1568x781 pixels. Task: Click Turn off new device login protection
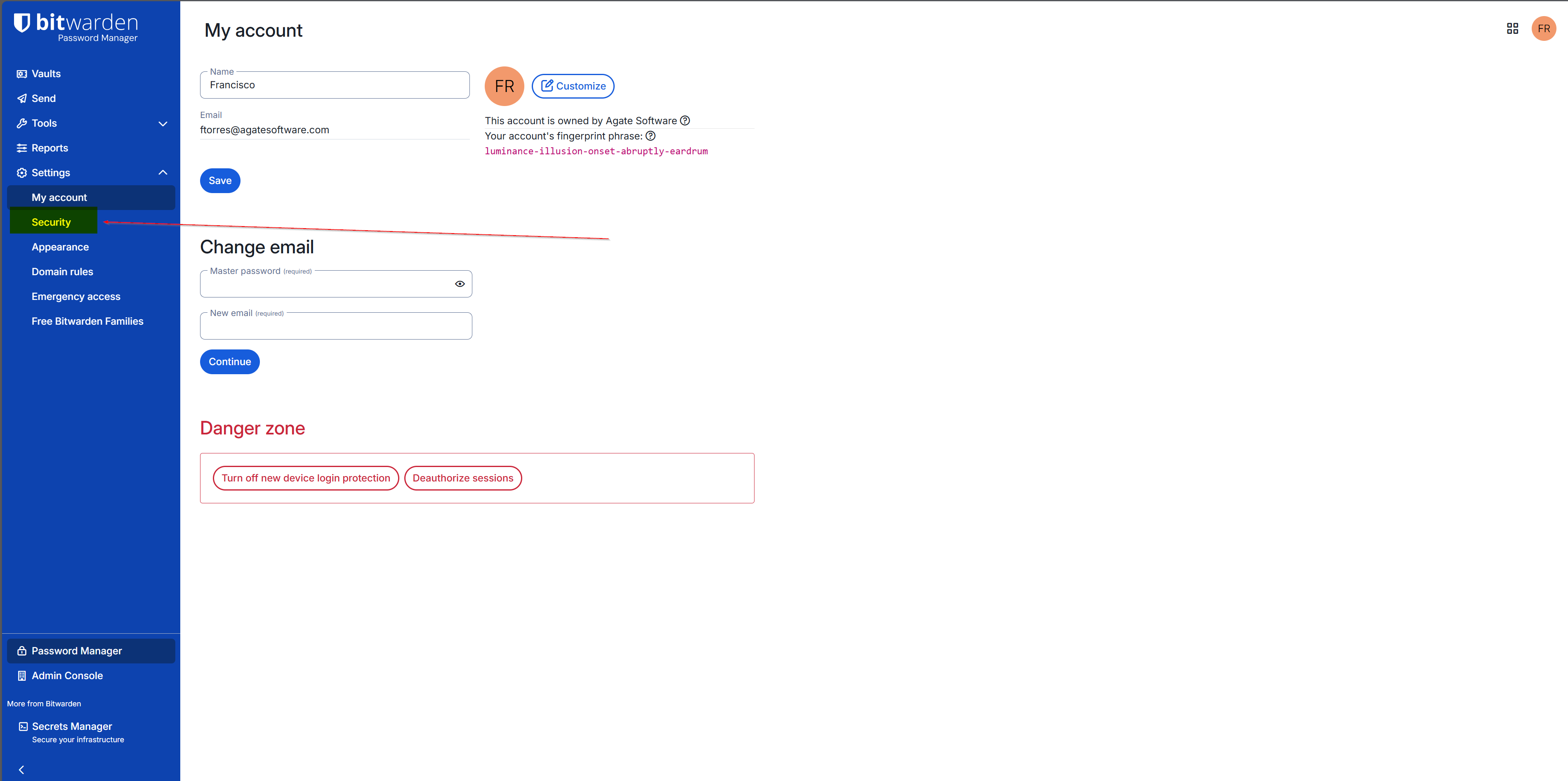coord(306,478)
